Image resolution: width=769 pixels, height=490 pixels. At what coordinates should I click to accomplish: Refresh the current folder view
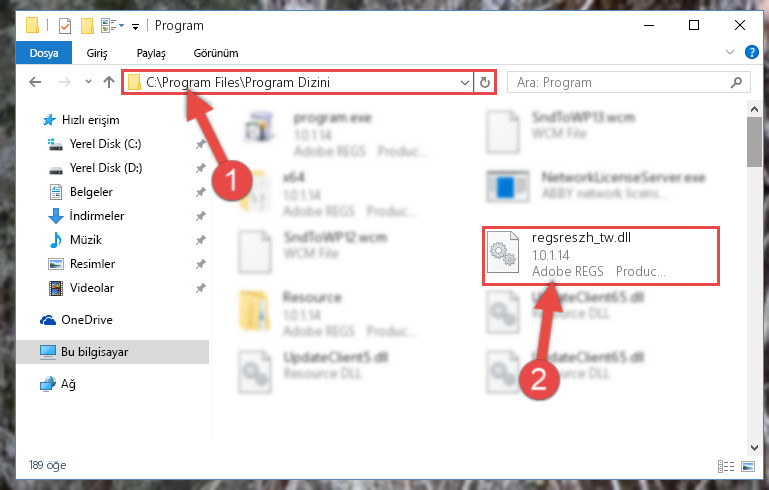(485, 82)
